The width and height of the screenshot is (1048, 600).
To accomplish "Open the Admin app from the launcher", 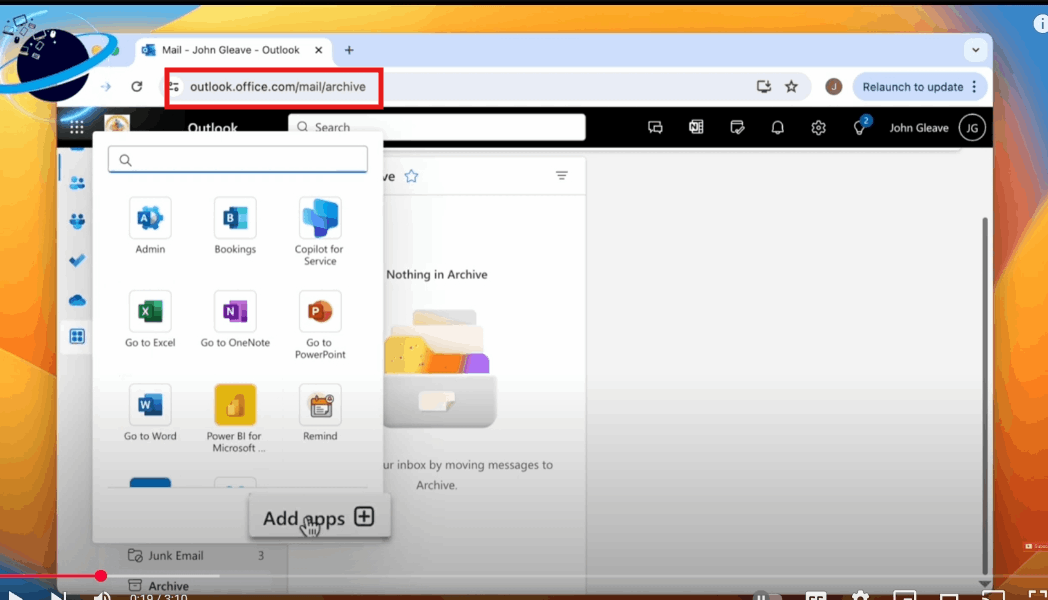I will (x=149, y=225).
